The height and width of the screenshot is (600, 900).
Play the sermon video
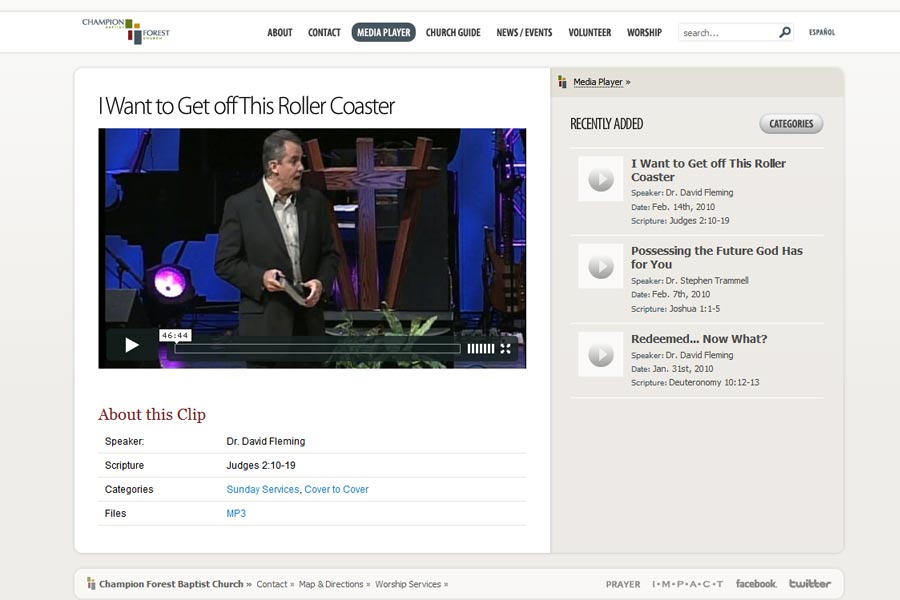[132, 345]
